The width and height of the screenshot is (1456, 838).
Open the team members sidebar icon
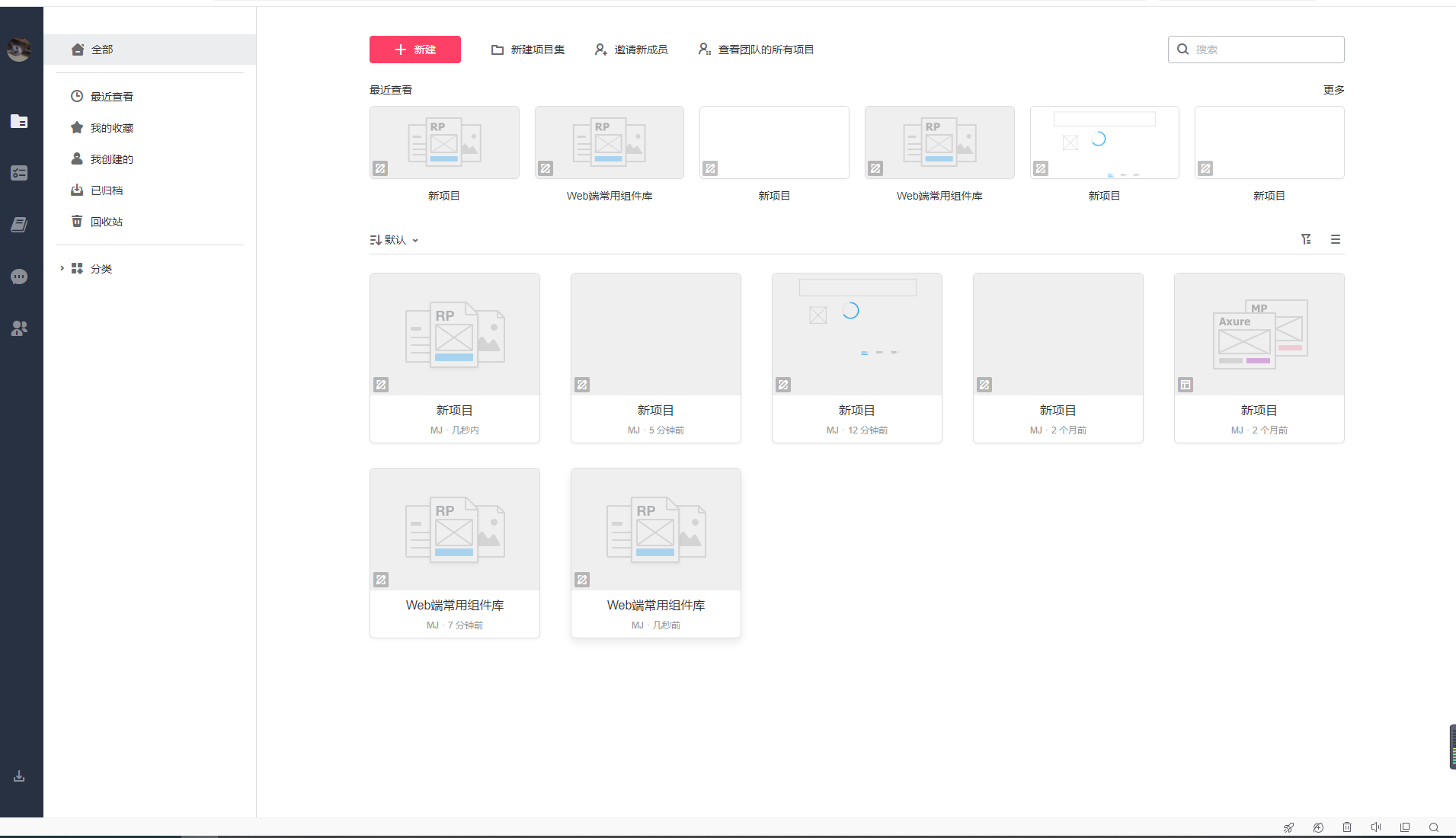point(19,328)
